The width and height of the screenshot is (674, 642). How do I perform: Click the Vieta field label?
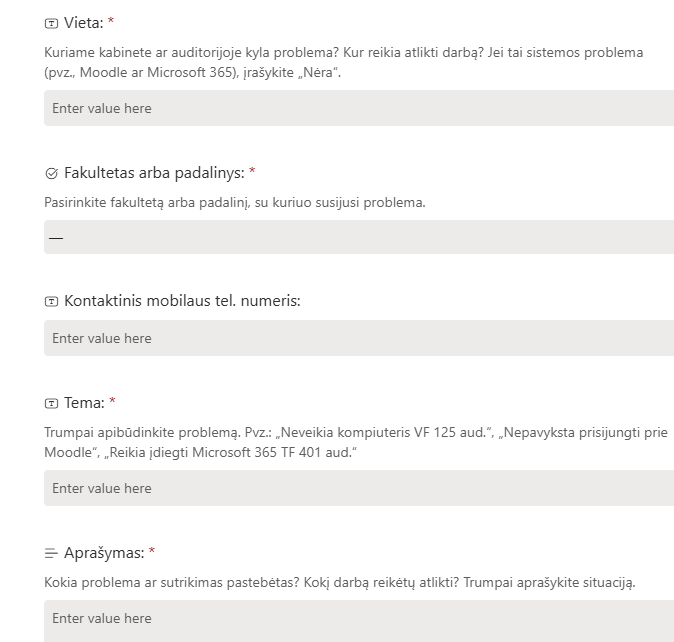click(84, 23)
